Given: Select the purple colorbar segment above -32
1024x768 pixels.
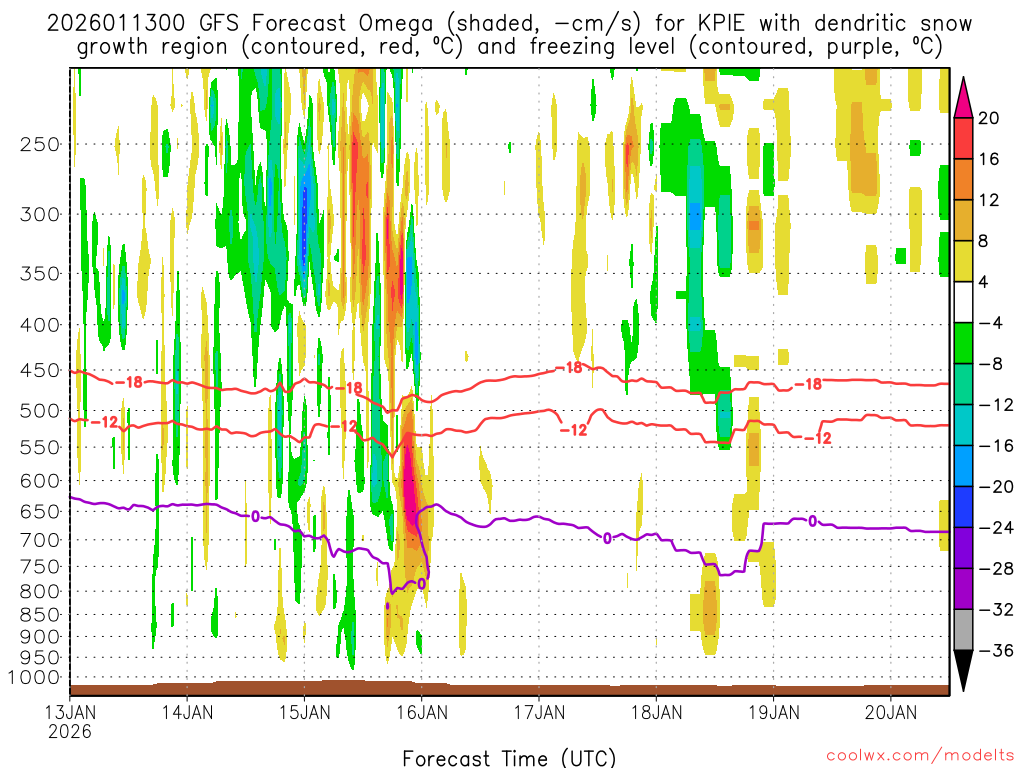Looking at the screenshot, I should pos(965,589).
